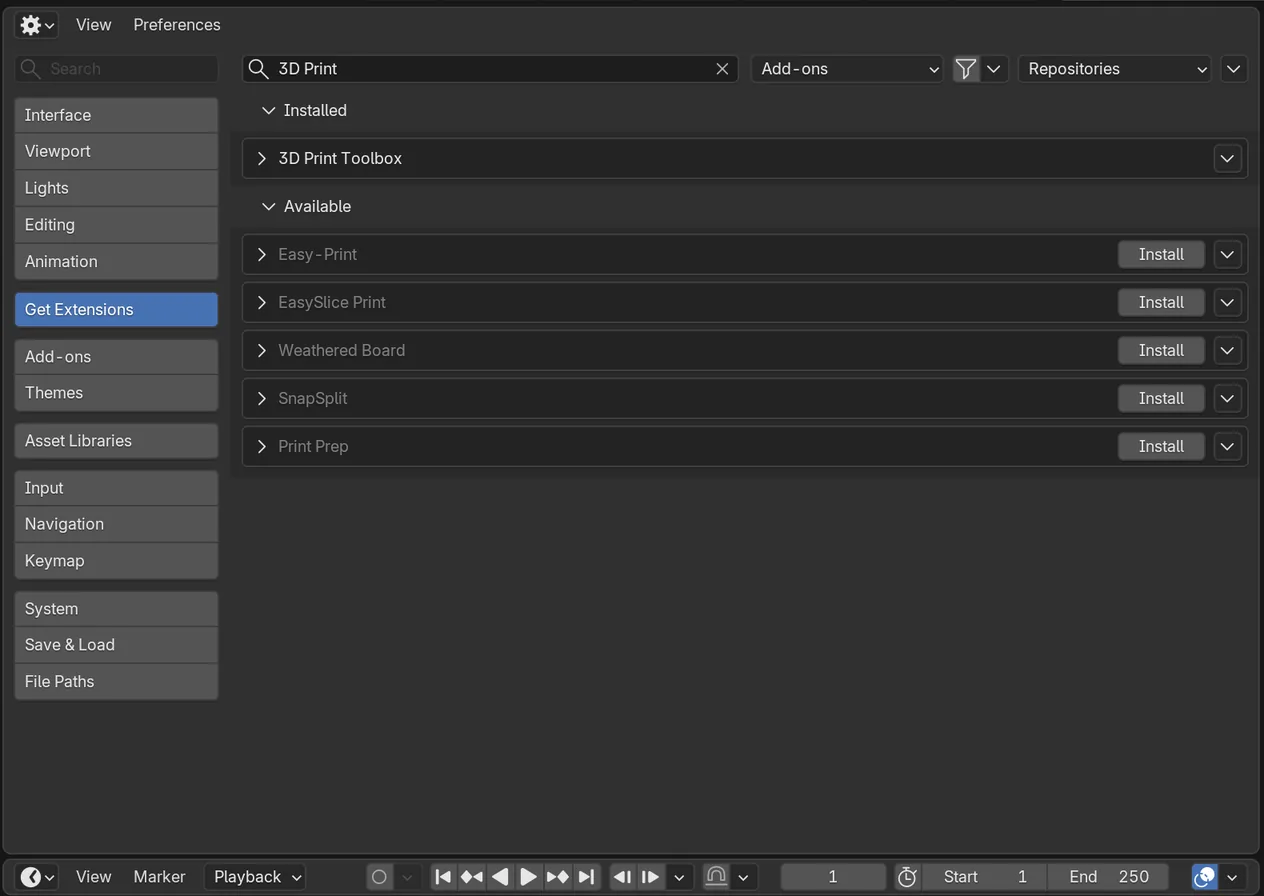Install the EasySlice Print extension
This screenshot has width=1264, height=896.
point(1161,303)
